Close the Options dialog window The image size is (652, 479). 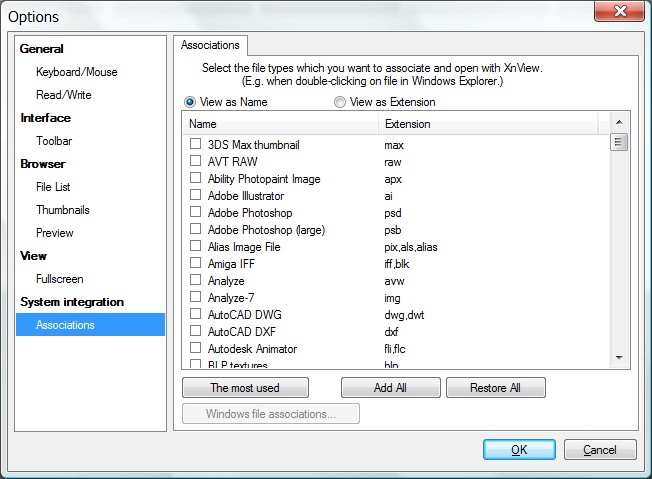pyautogui.click(x=618, y=13)
